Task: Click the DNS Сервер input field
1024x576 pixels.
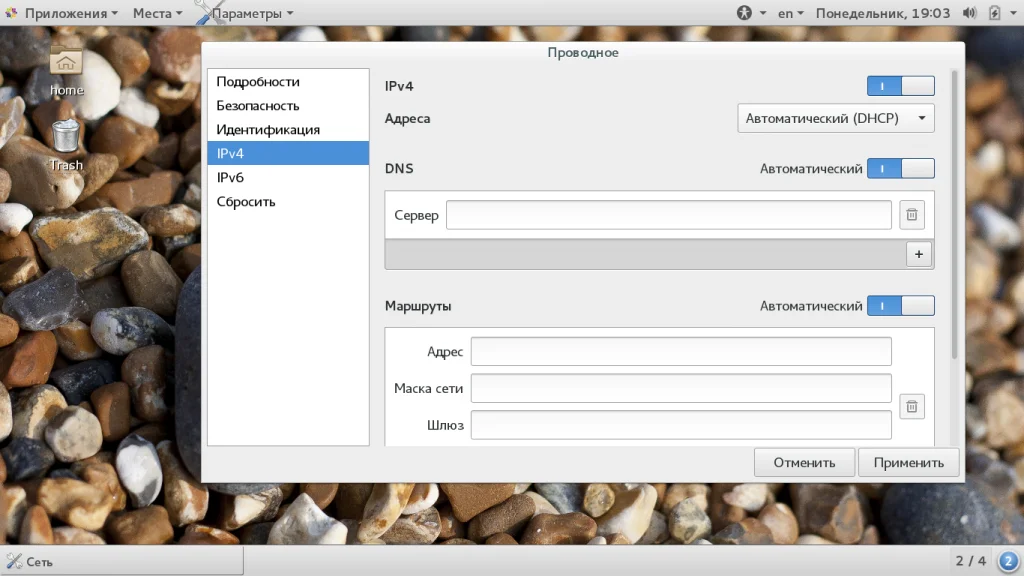Action: [x=668, y=215]
